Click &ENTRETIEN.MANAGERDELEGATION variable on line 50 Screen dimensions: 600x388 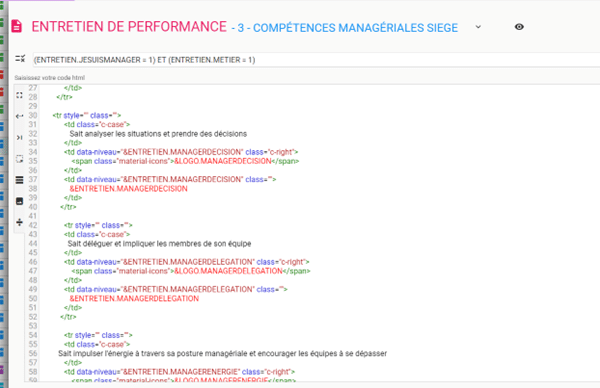(134, 298)
